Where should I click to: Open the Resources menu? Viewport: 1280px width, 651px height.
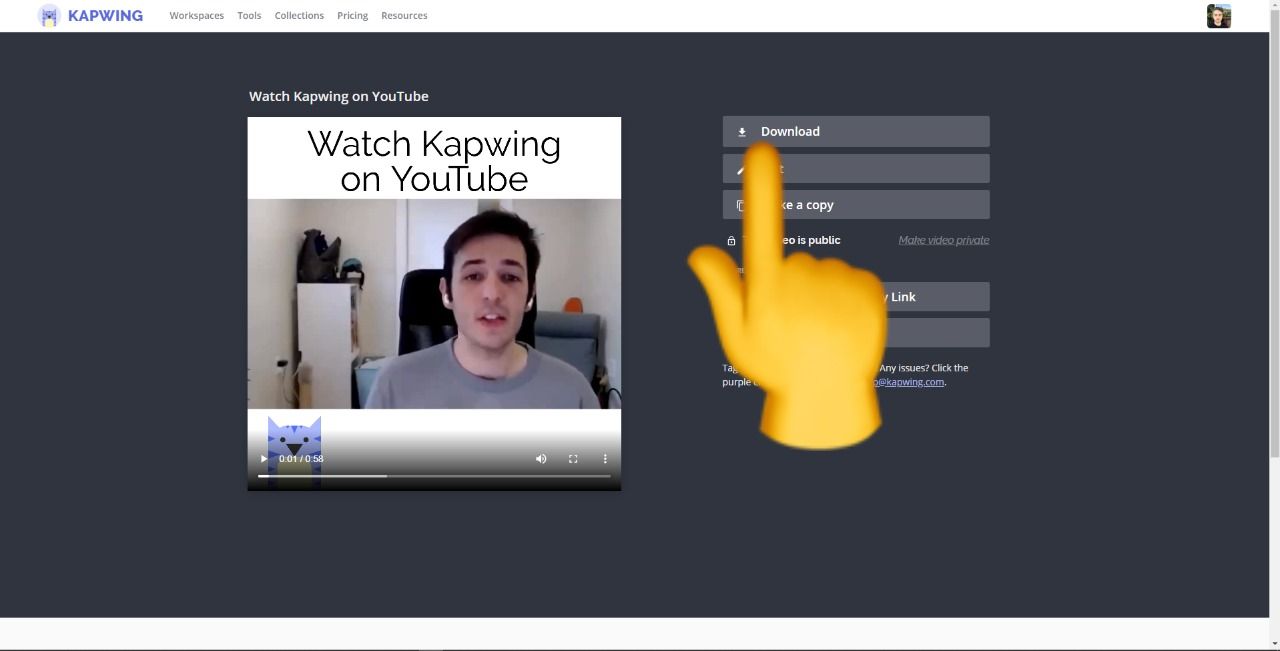(404, 16)
